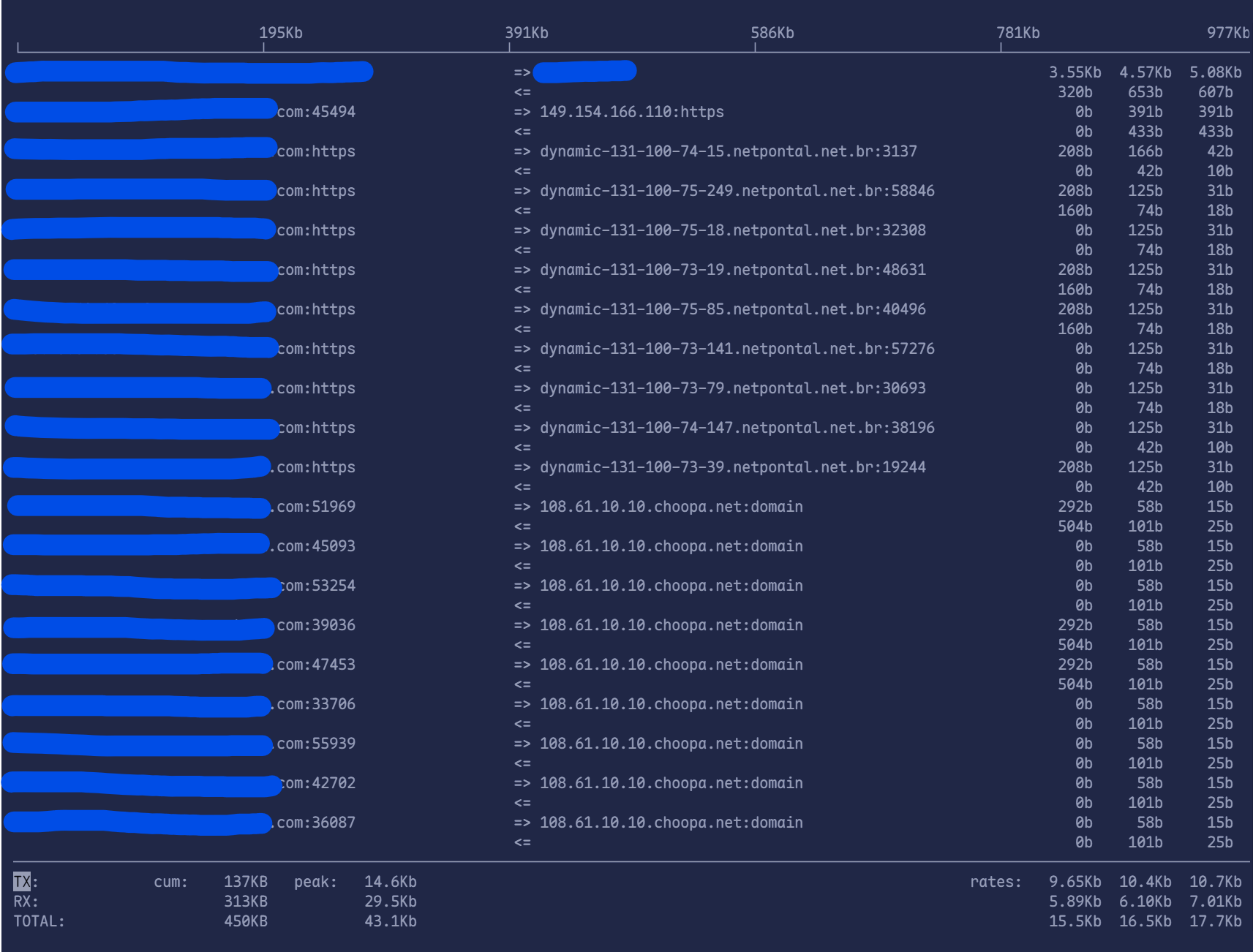Click the 391Kb scale marker
This screenshot has height=952, width=1253.
click(526, 33)
